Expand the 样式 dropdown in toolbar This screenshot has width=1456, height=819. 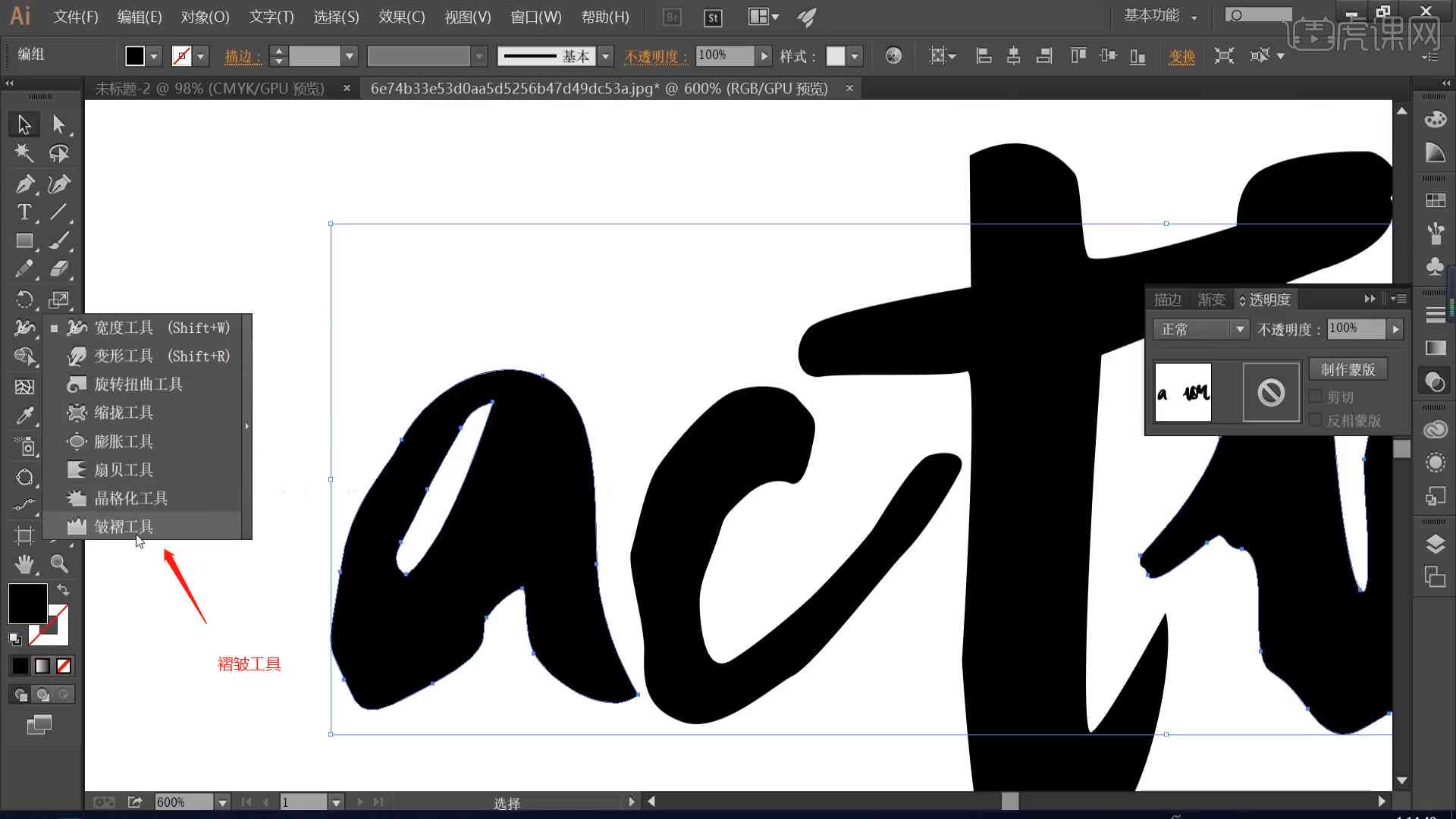click(853, 55)
